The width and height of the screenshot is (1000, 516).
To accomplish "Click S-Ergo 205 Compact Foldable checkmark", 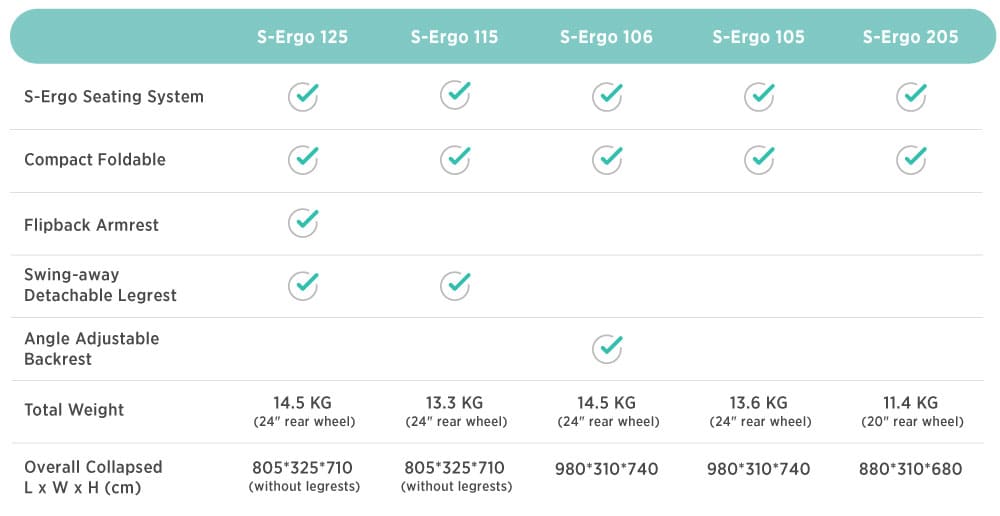I will coord(911,159).
